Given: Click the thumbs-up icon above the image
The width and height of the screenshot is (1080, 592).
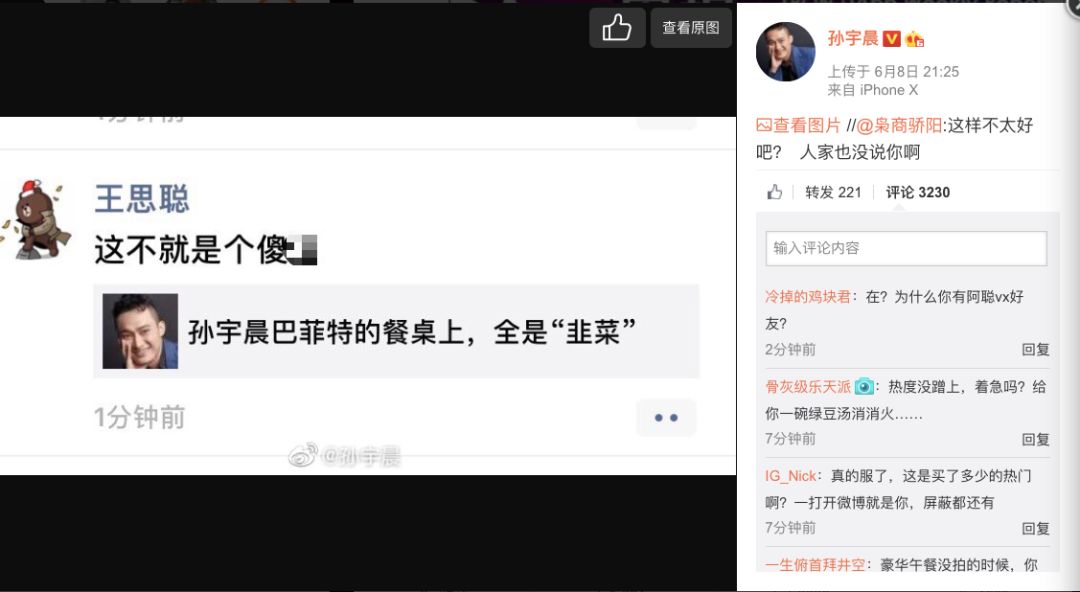Looking at the screenshot, I should 617,28.
